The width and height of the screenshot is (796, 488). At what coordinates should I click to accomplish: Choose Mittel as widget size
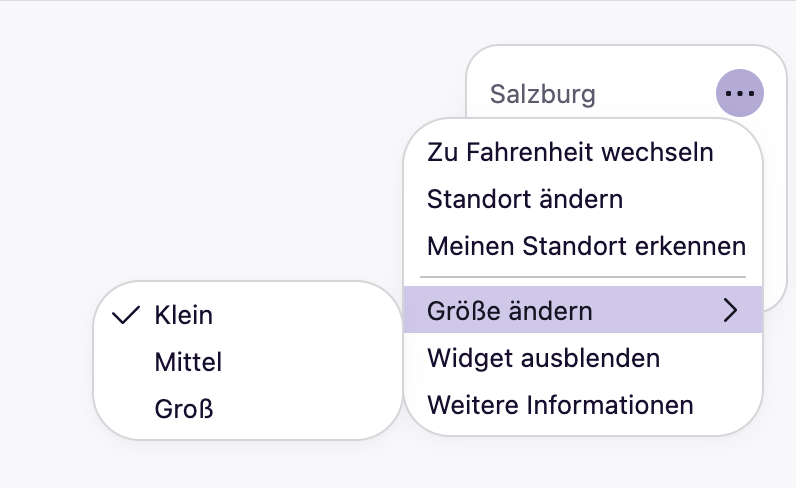(x=248, y=362)
